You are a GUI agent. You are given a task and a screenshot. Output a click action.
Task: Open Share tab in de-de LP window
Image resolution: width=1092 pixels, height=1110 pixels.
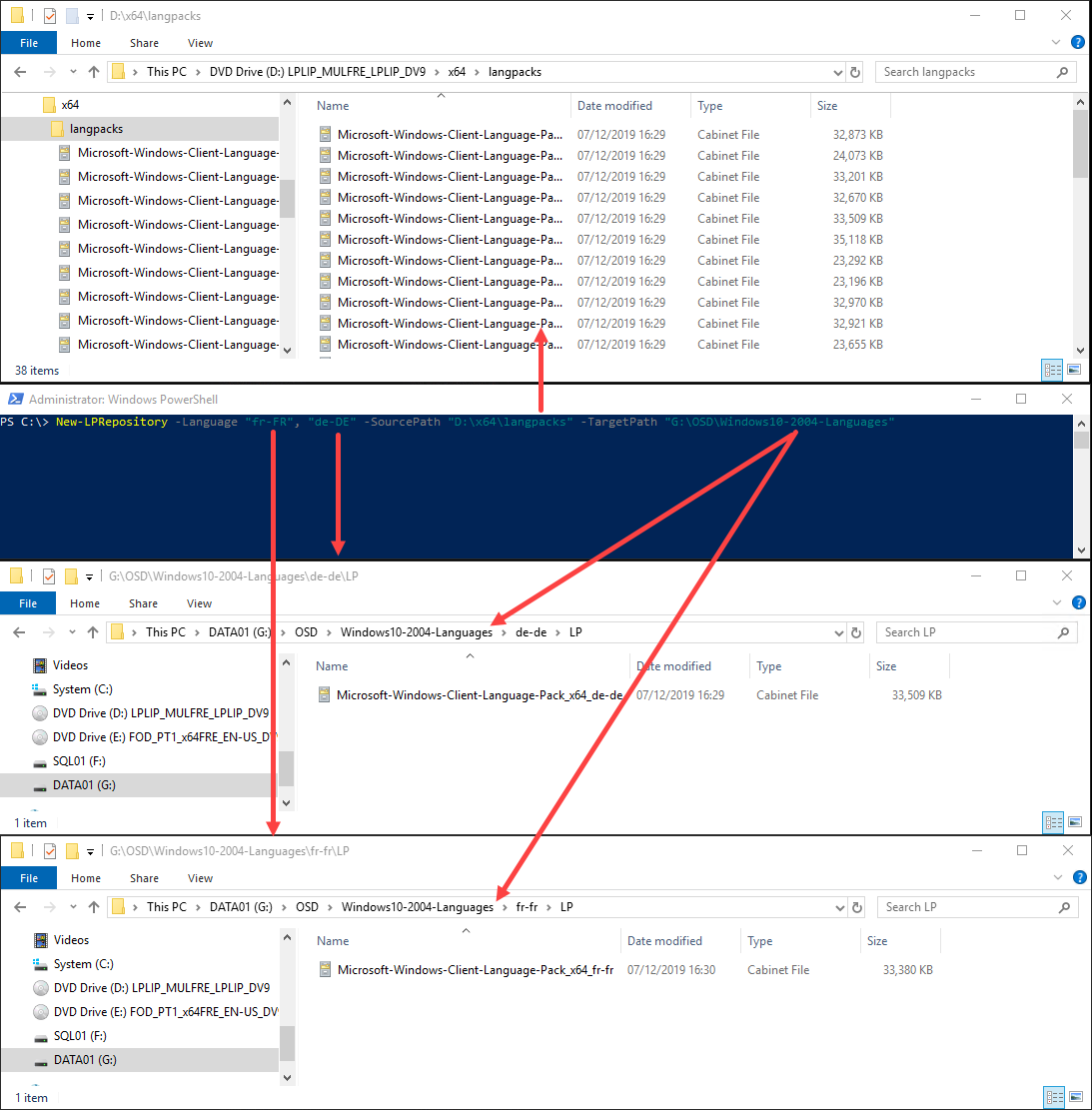tap(143, 603)
